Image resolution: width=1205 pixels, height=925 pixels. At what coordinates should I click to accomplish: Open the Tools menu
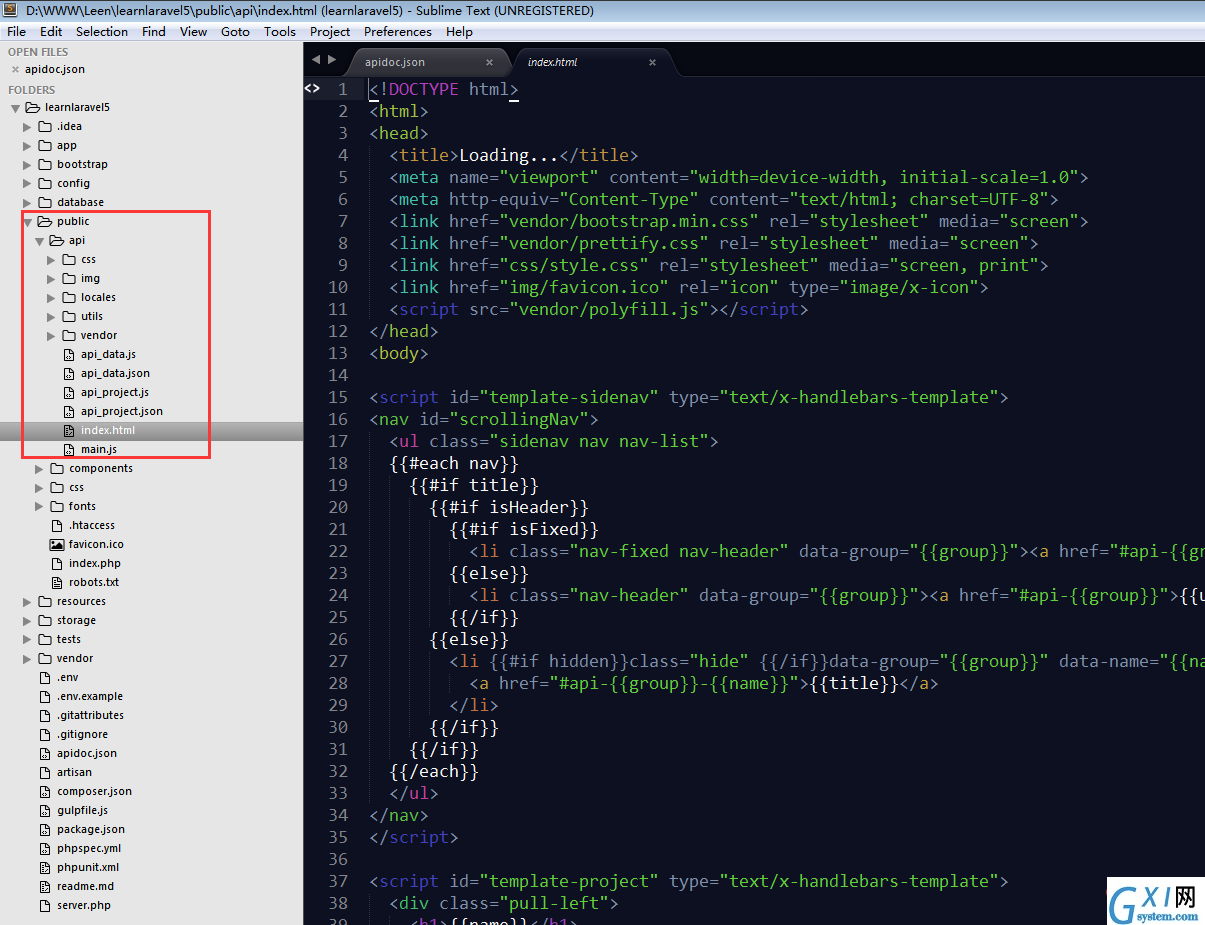click(280, 31)
